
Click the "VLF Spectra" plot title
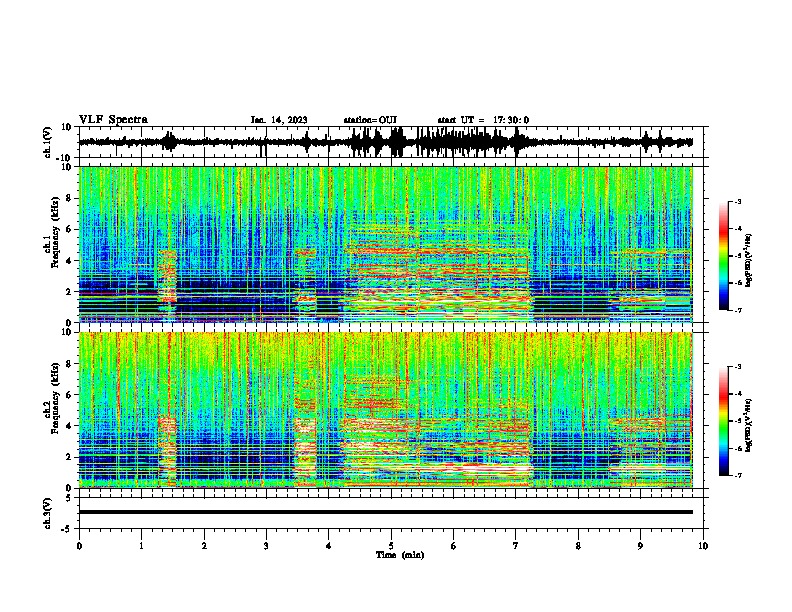point(113,120)
